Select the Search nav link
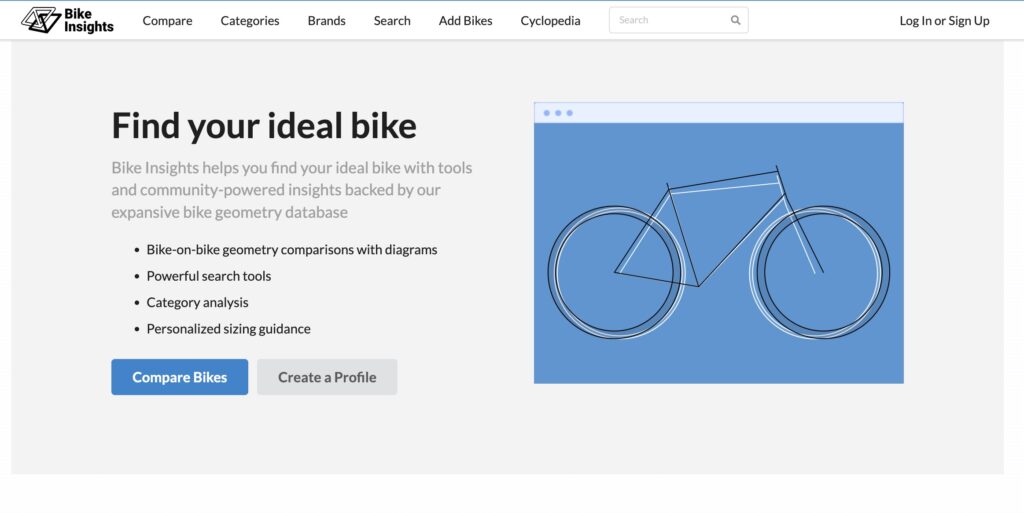This screenshot has height=513, width=1024. [x=392, y=20]
